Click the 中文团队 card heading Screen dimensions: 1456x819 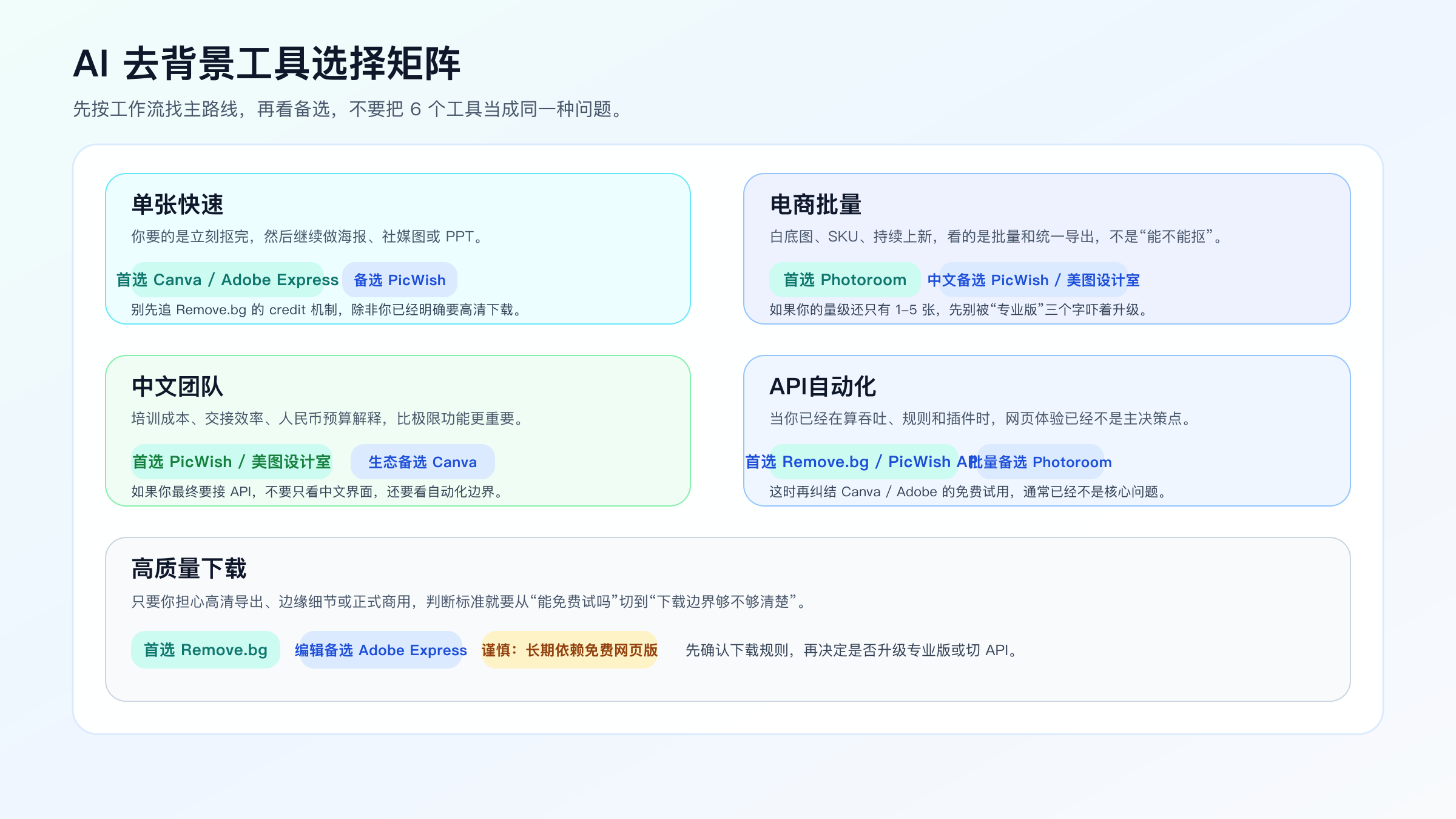point(178,386)
